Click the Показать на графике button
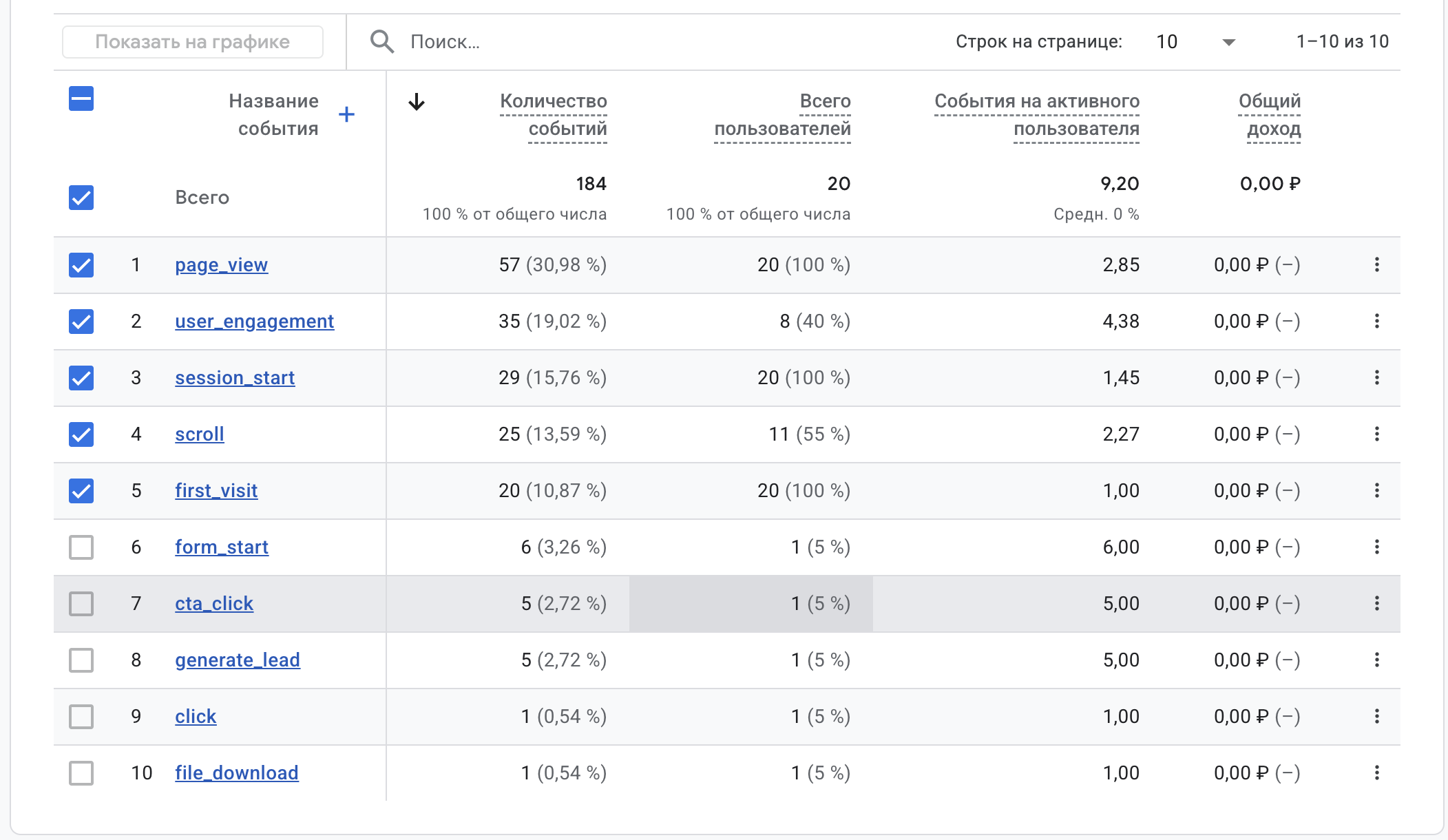The width and height of the screenshot is (1448, 840). click(193, 42)
